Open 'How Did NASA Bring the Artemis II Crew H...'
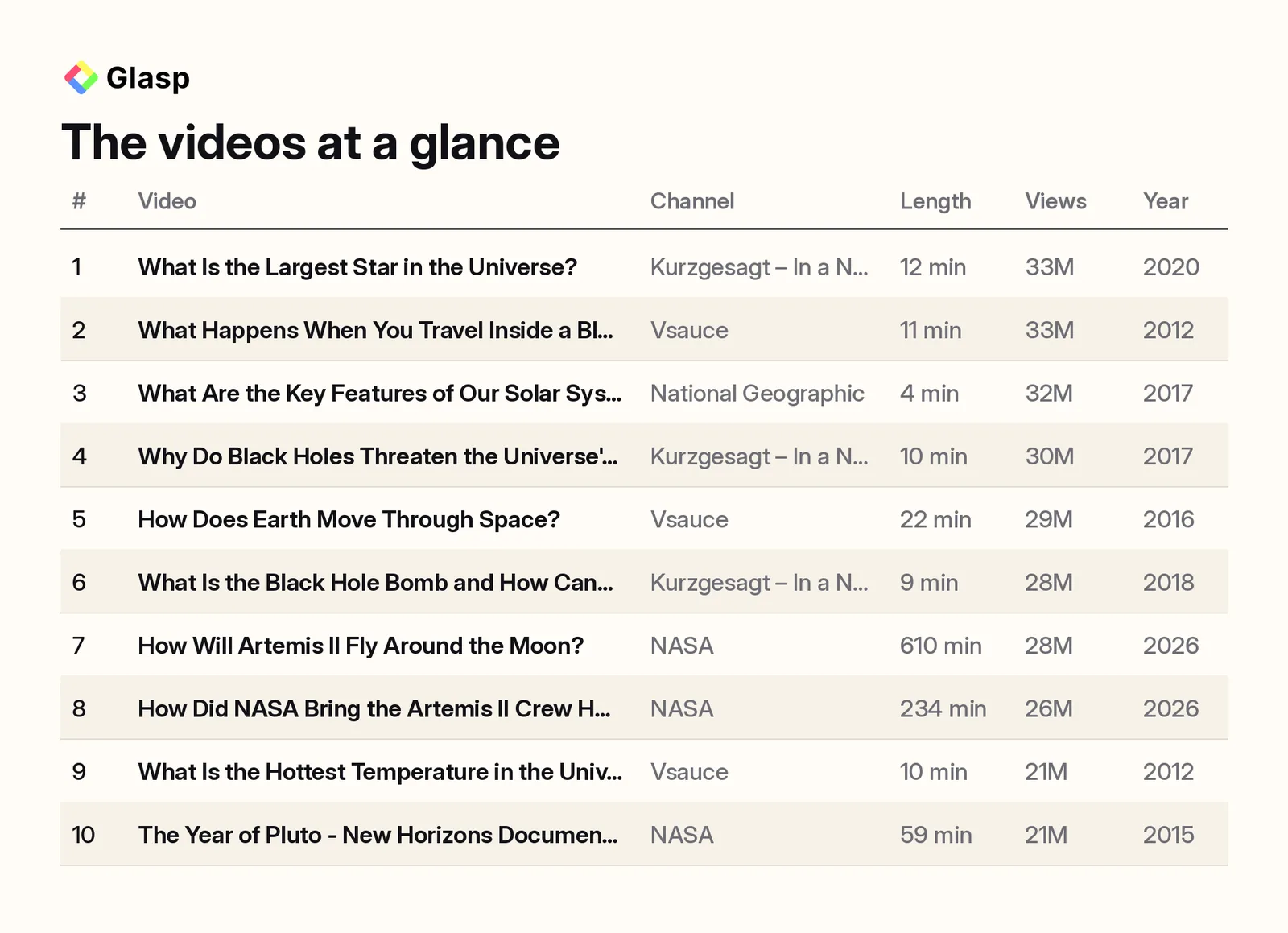 (x=374, y=708)
